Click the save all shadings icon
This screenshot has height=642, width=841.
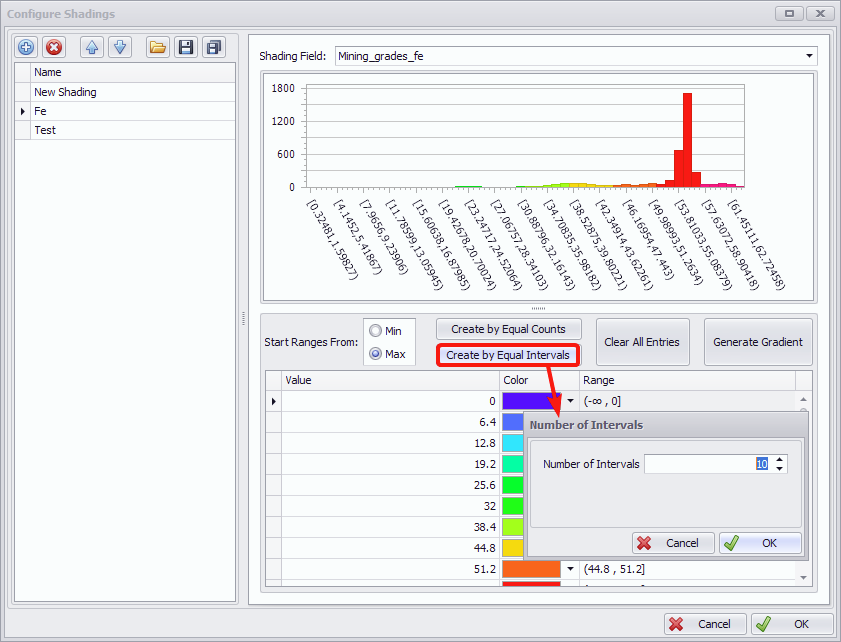213,47
